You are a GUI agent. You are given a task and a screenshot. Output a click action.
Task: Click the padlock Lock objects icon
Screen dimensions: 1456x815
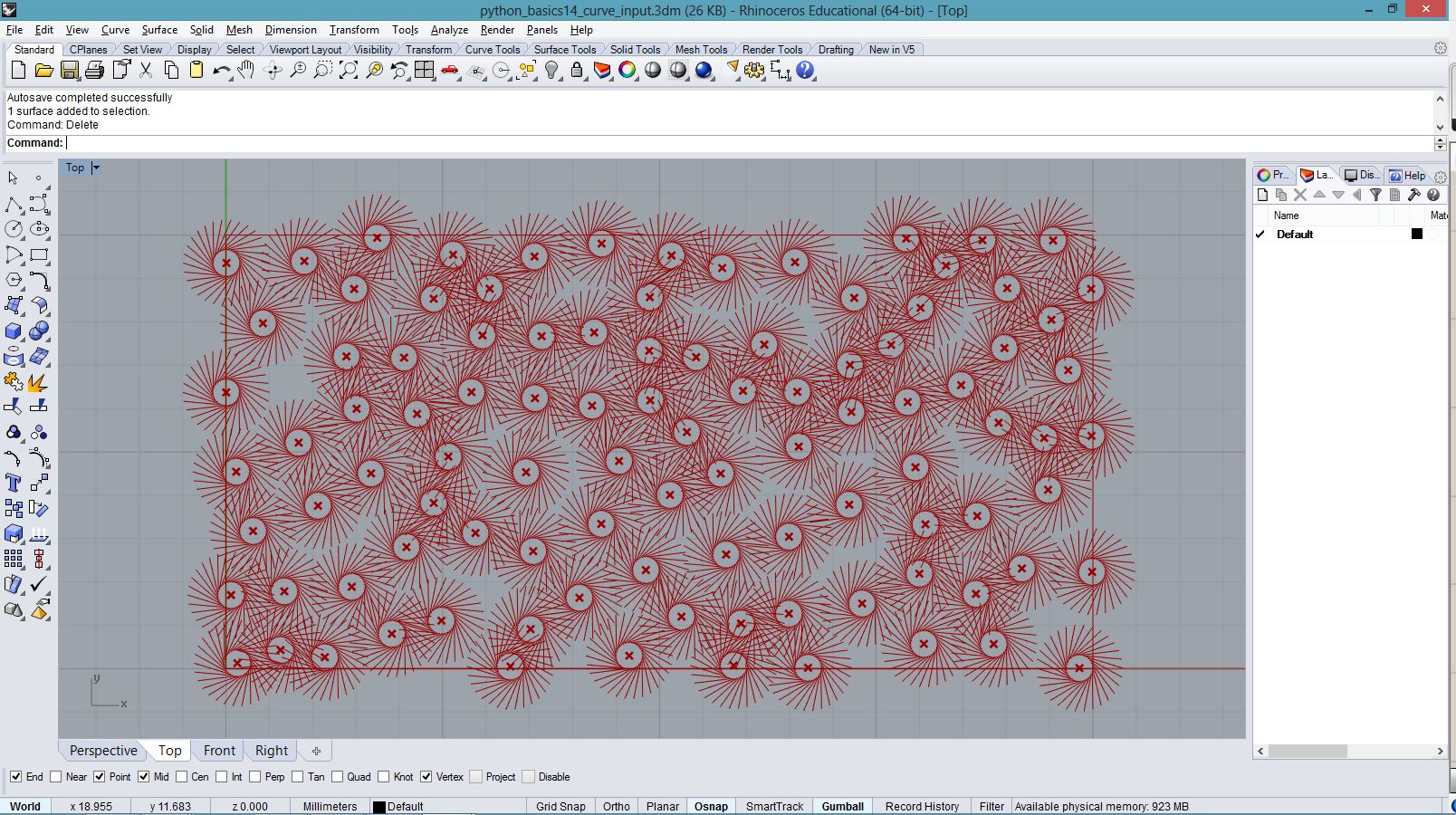pyautogui.click(x=577, y=71)
